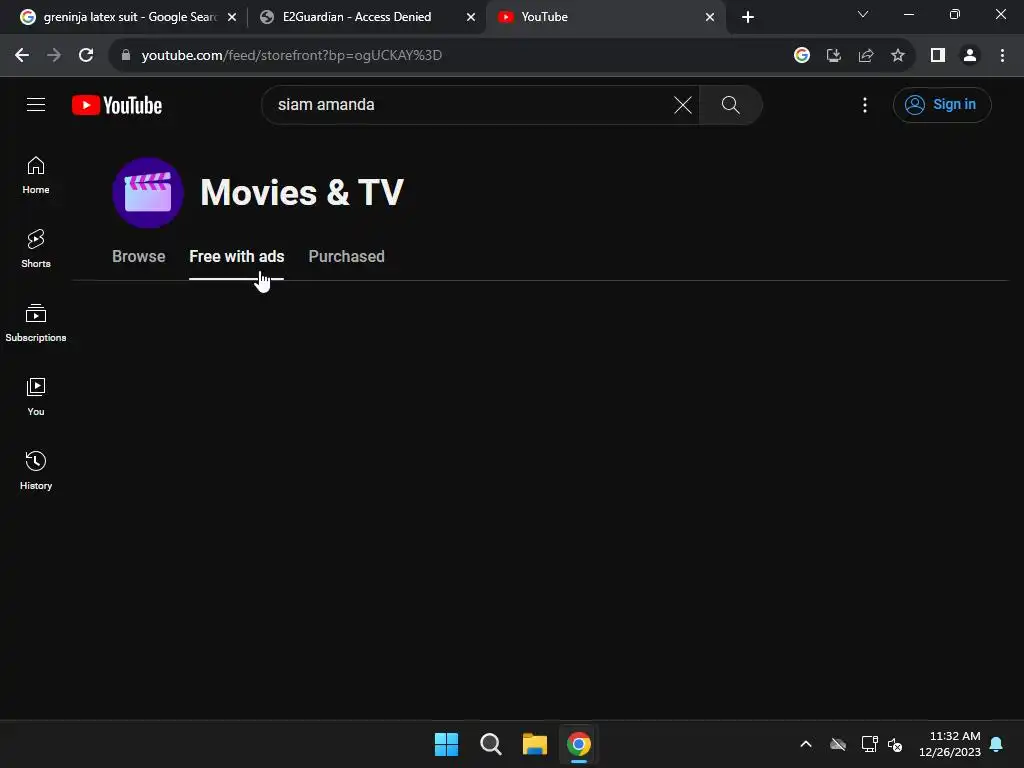1024x768 pixels.
Task: Close the E2Guardian tab
Action: (471, 17)
